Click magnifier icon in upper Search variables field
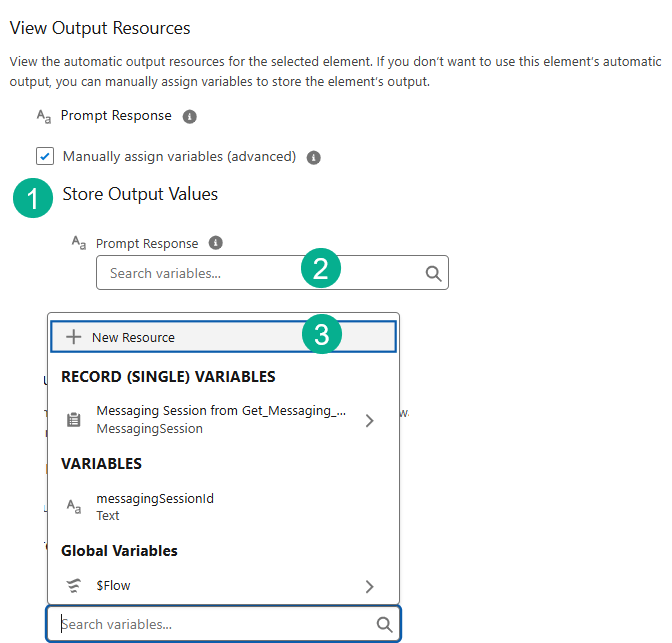Image resolution: width=672 pixels, height=643 pixels. pos(433,273)
